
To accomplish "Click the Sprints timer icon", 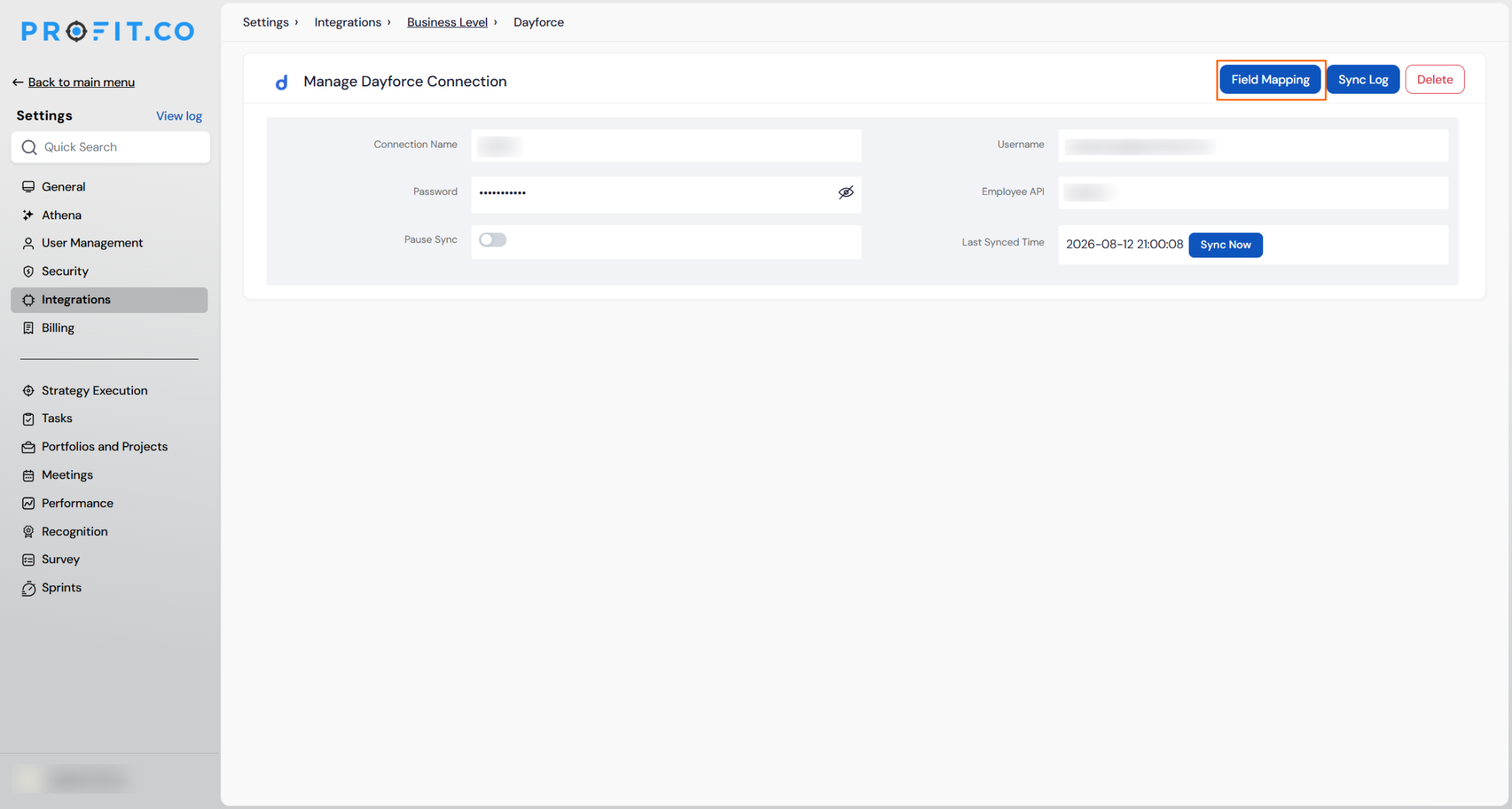I will pyautogui.click(x=28, y=588).
